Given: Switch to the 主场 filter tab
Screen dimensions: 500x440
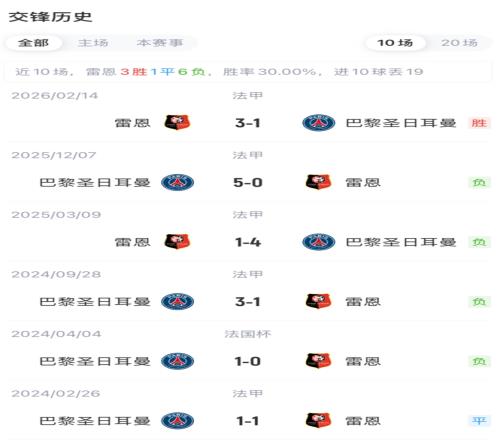Looking at the screenshot, I should click(x=93, y=43).
